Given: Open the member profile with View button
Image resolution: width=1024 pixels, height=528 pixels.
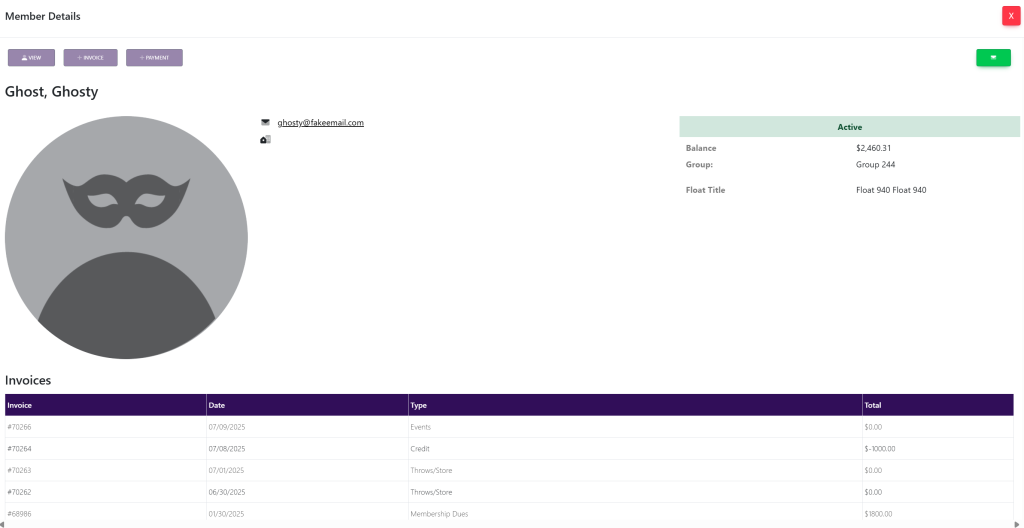Looking at the screenshot, I should tap(31, 58).
